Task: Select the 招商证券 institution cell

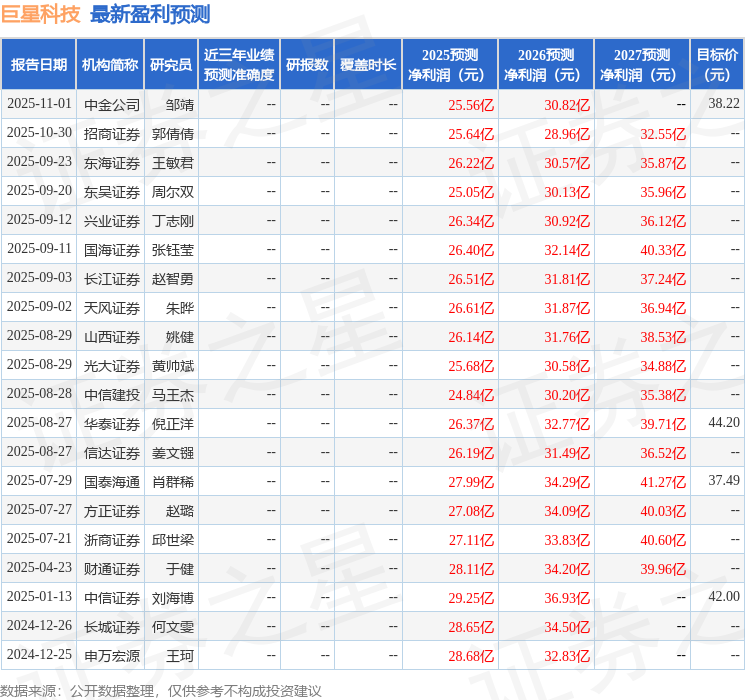Action: 112,133
